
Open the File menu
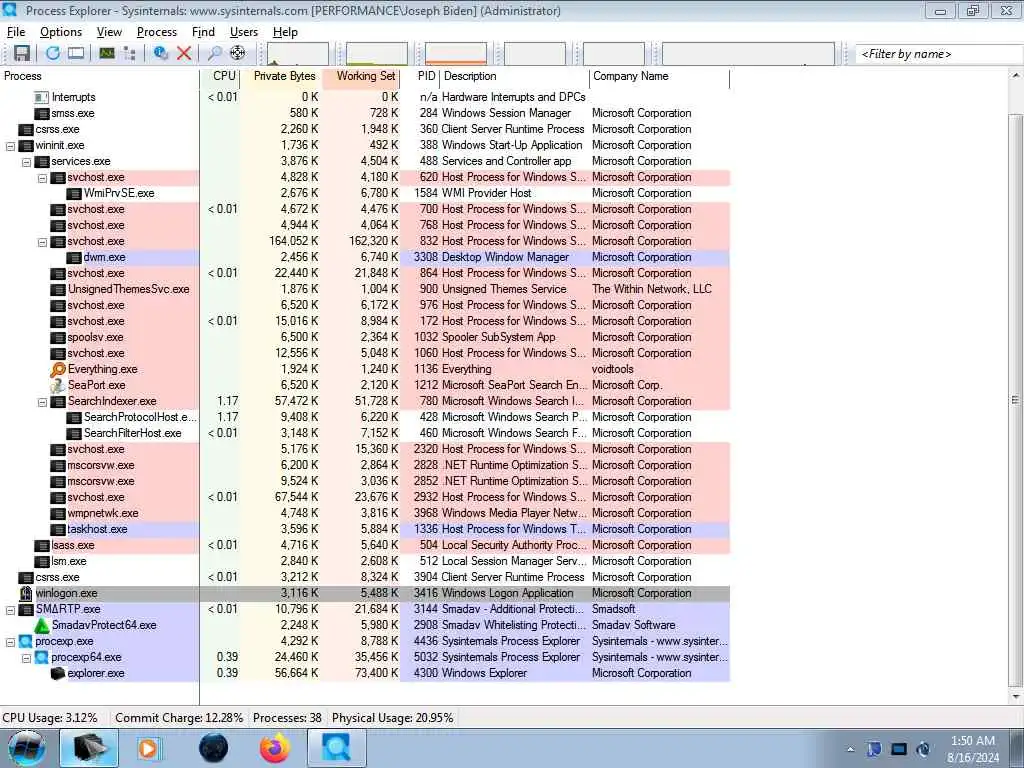16,32
